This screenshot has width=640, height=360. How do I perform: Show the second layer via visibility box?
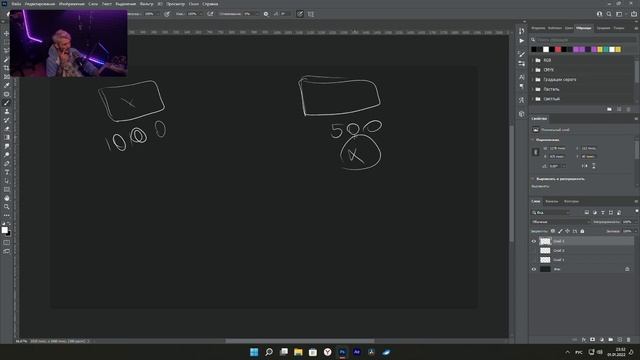click(x=534, y=251)
